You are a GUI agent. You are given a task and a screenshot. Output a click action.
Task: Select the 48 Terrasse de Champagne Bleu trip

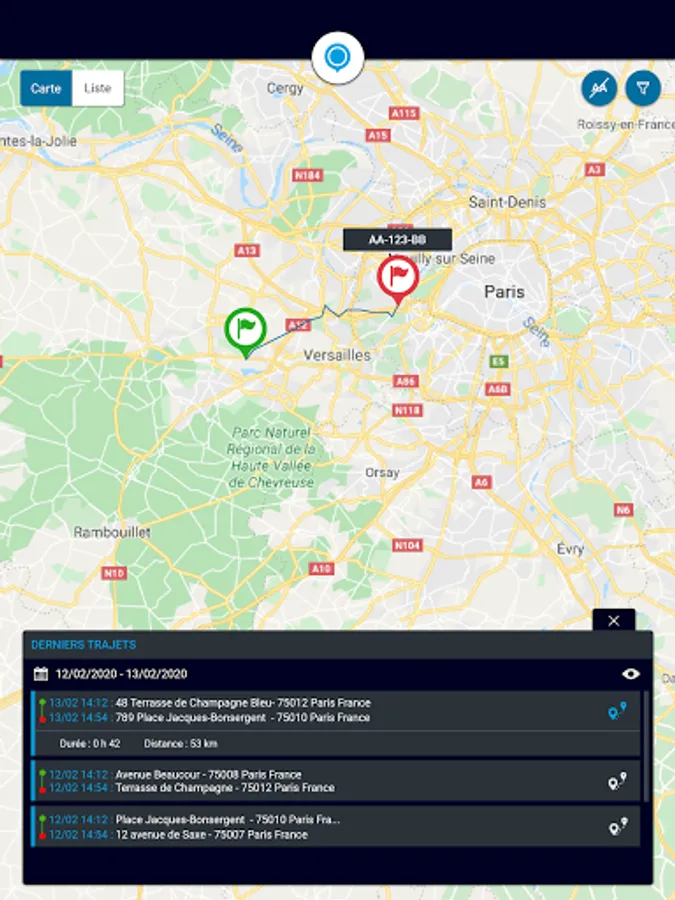pos(336,724)
